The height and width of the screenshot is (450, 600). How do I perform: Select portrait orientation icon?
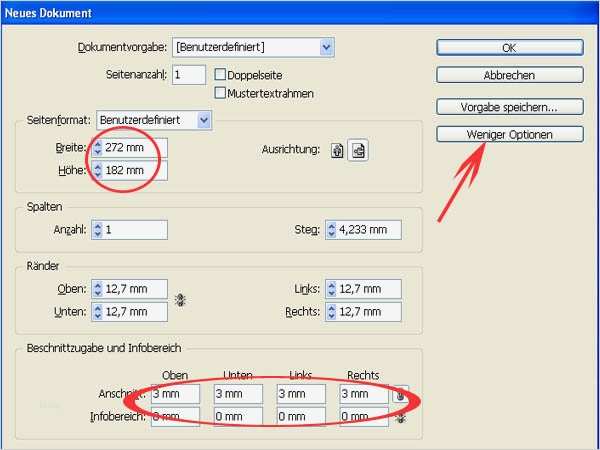(337, 150)
